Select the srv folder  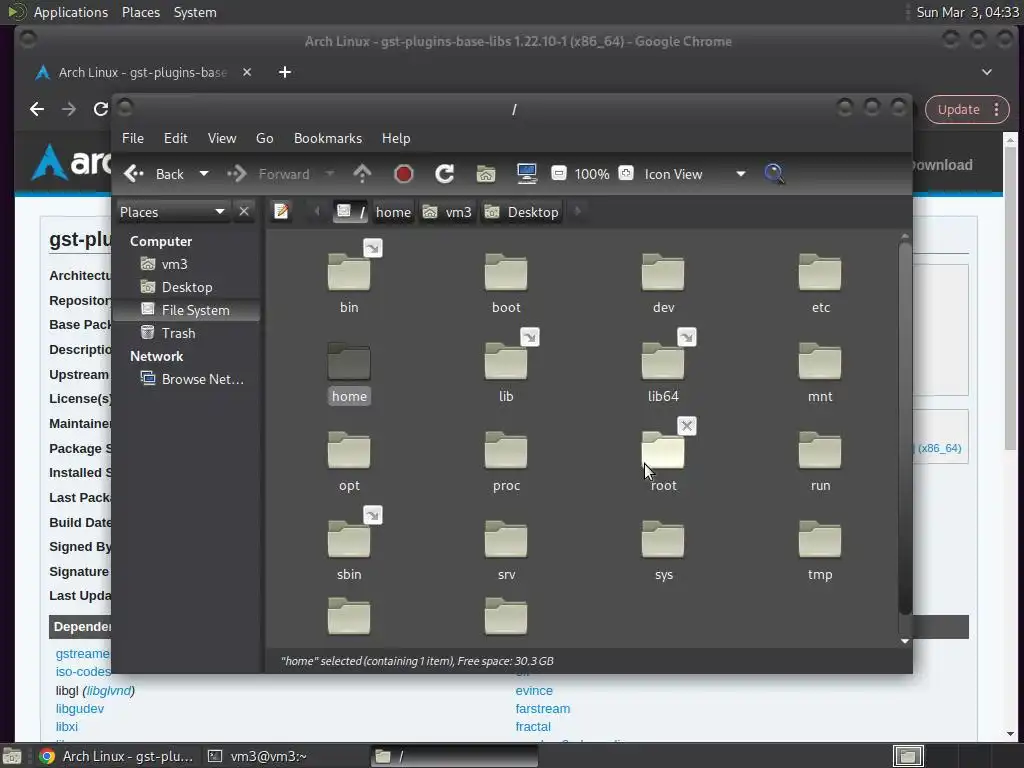(505, 539)
